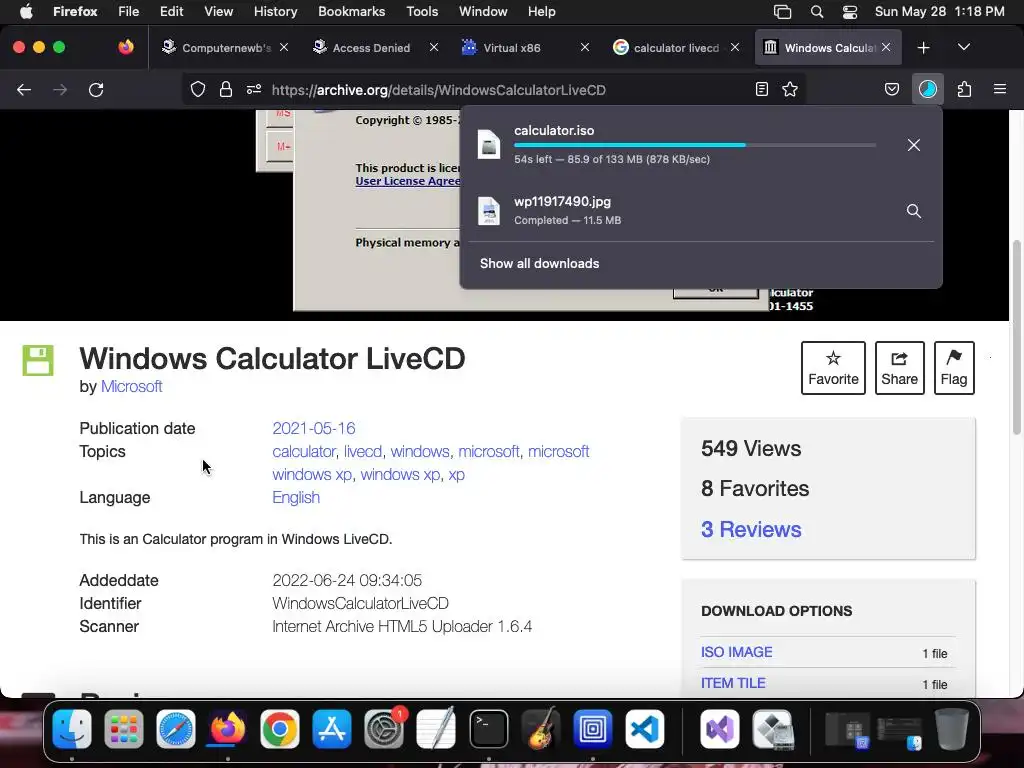
Task: Open the Firefox File menu
Action: pyautogui.click(x=129, y=12)
